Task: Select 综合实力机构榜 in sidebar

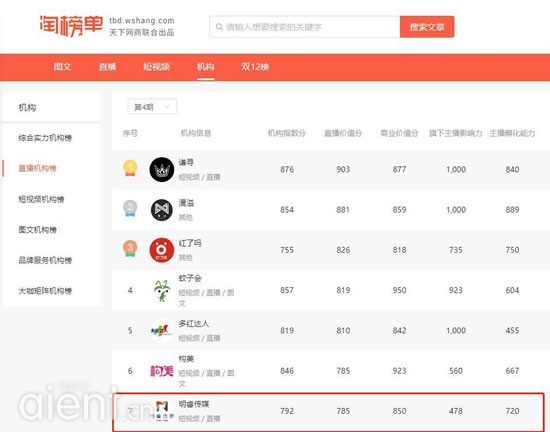Action: [x=45, y=138]
